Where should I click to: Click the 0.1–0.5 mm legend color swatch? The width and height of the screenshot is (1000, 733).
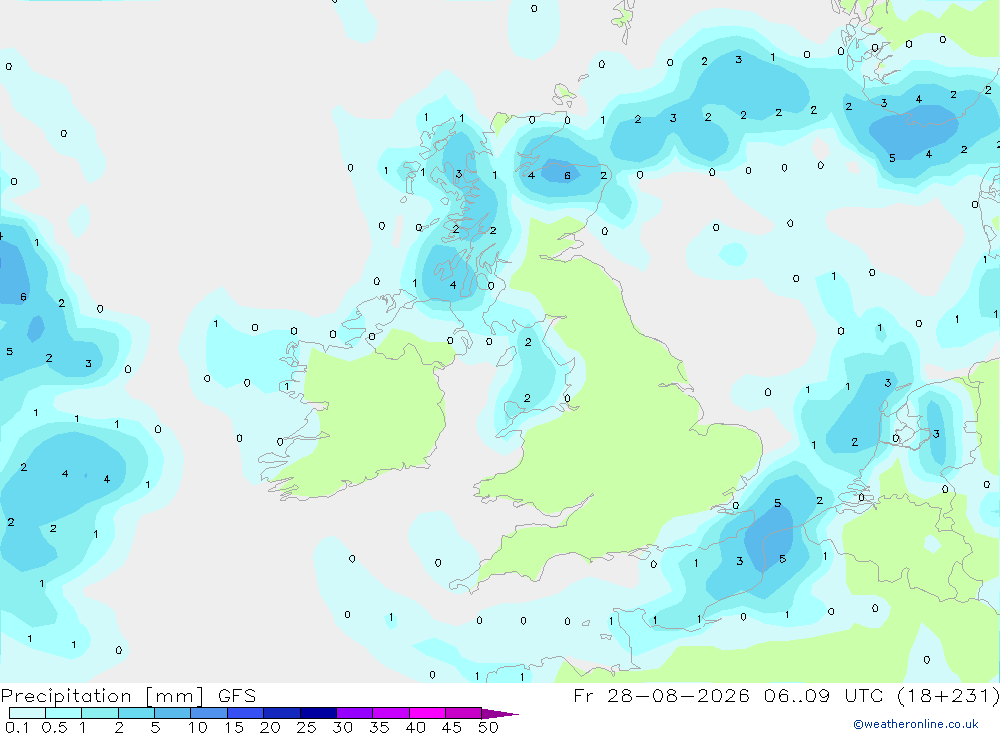[x=27, y=713]
